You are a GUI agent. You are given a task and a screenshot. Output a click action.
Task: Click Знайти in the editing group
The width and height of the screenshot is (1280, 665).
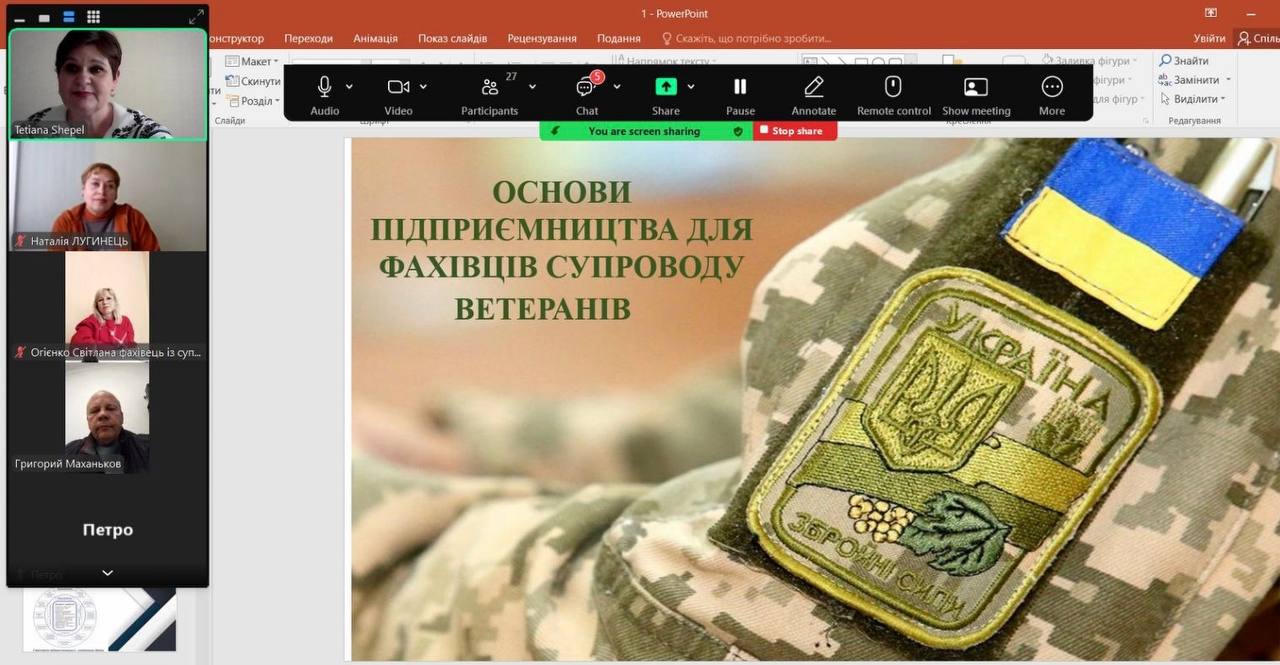click(1184, 60)
